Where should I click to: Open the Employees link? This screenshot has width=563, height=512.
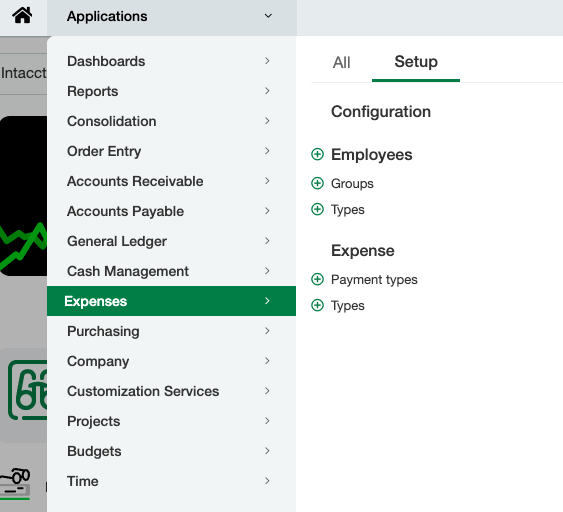(372, 155)
